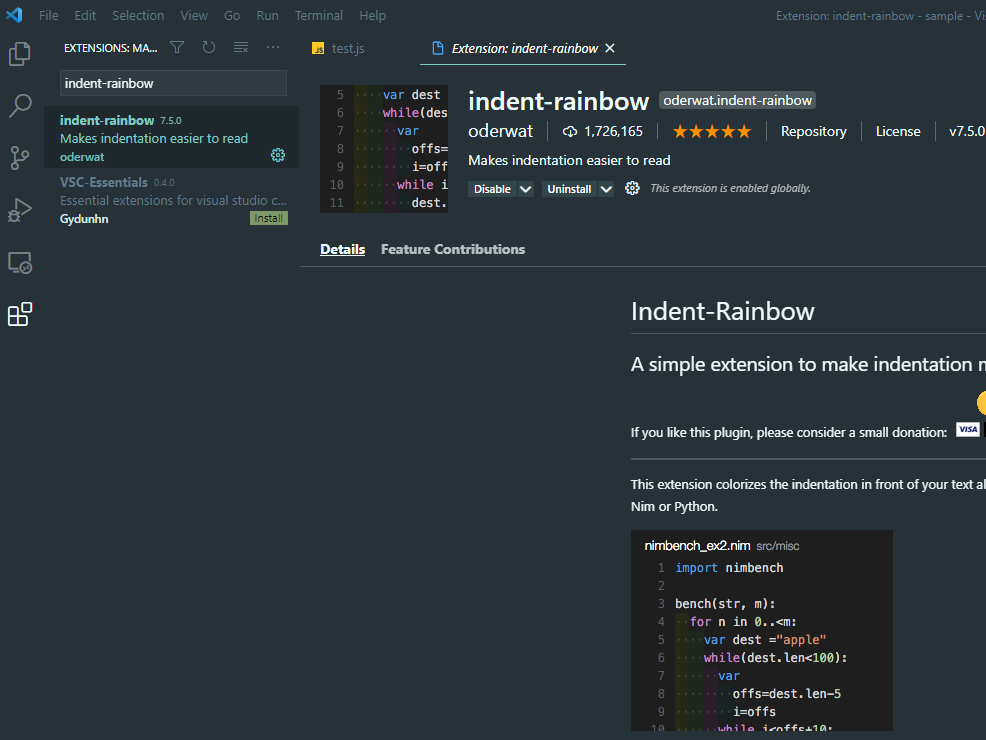986x740 pixels.
Task: Click 'Makes indentation easier to read' header description
Action: (x=569, y=160)
